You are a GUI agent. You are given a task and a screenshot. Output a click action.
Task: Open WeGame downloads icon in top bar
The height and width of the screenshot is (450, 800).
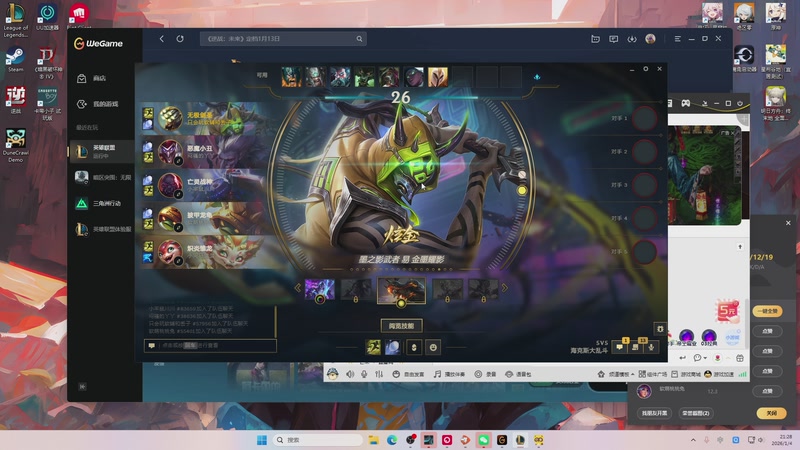[632, 39]
